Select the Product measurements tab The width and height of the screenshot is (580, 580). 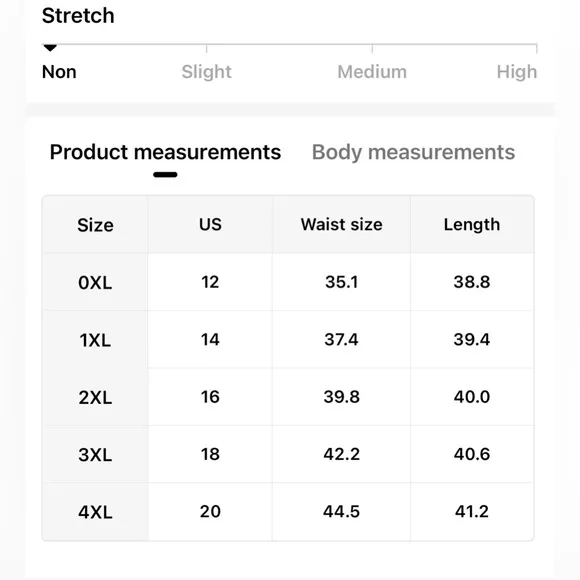(165, 152)
